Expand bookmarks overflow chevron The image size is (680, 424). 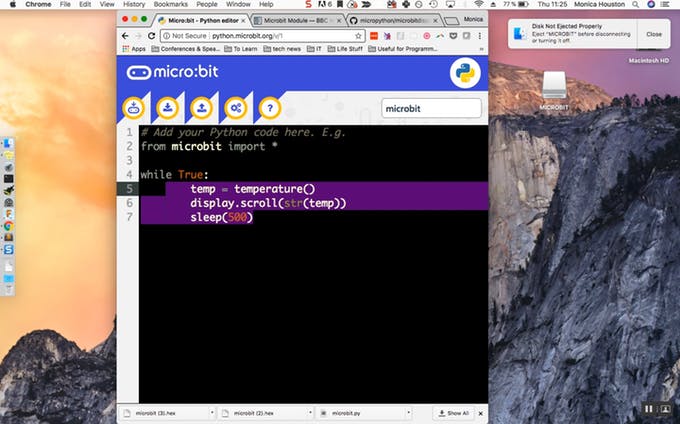(x=481, y=49)
